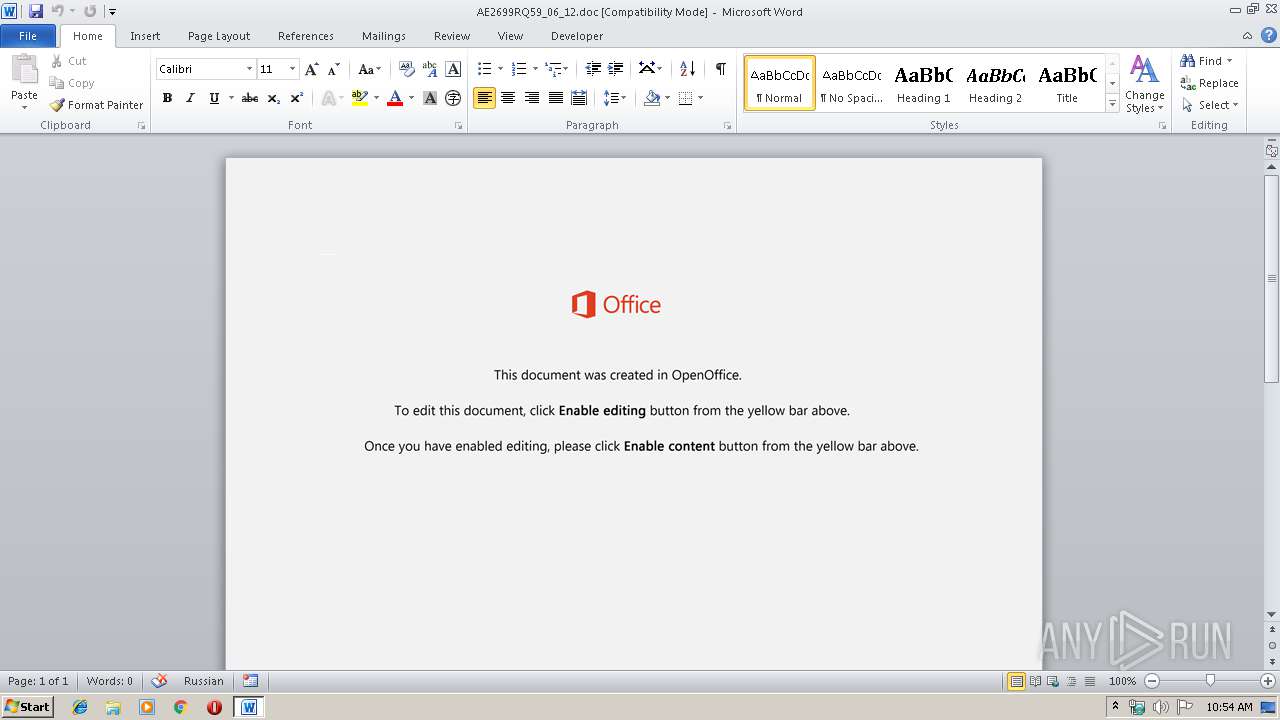The image size is (1280, 720).
Task: Click Decrease Indent icon
Action: (x=593, y=69)
